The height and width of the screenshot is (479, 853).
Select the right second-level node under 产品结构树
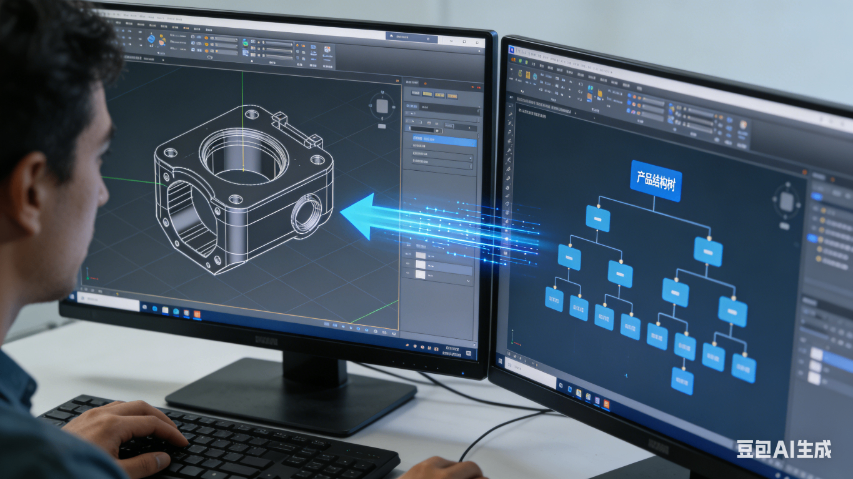coord(708,251)
